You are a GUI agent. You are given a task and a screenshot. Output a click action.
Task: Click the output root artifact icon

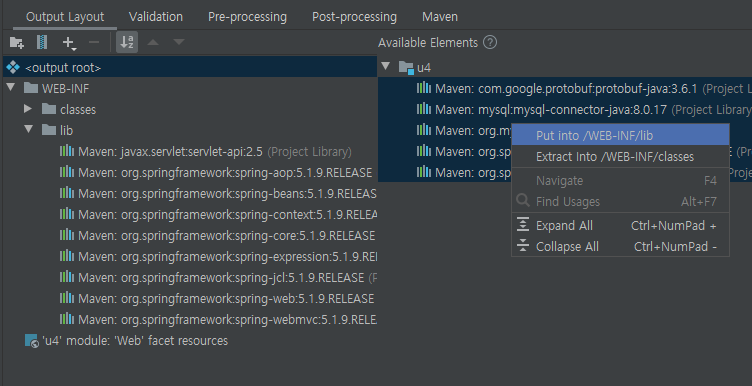coord(13,68)
